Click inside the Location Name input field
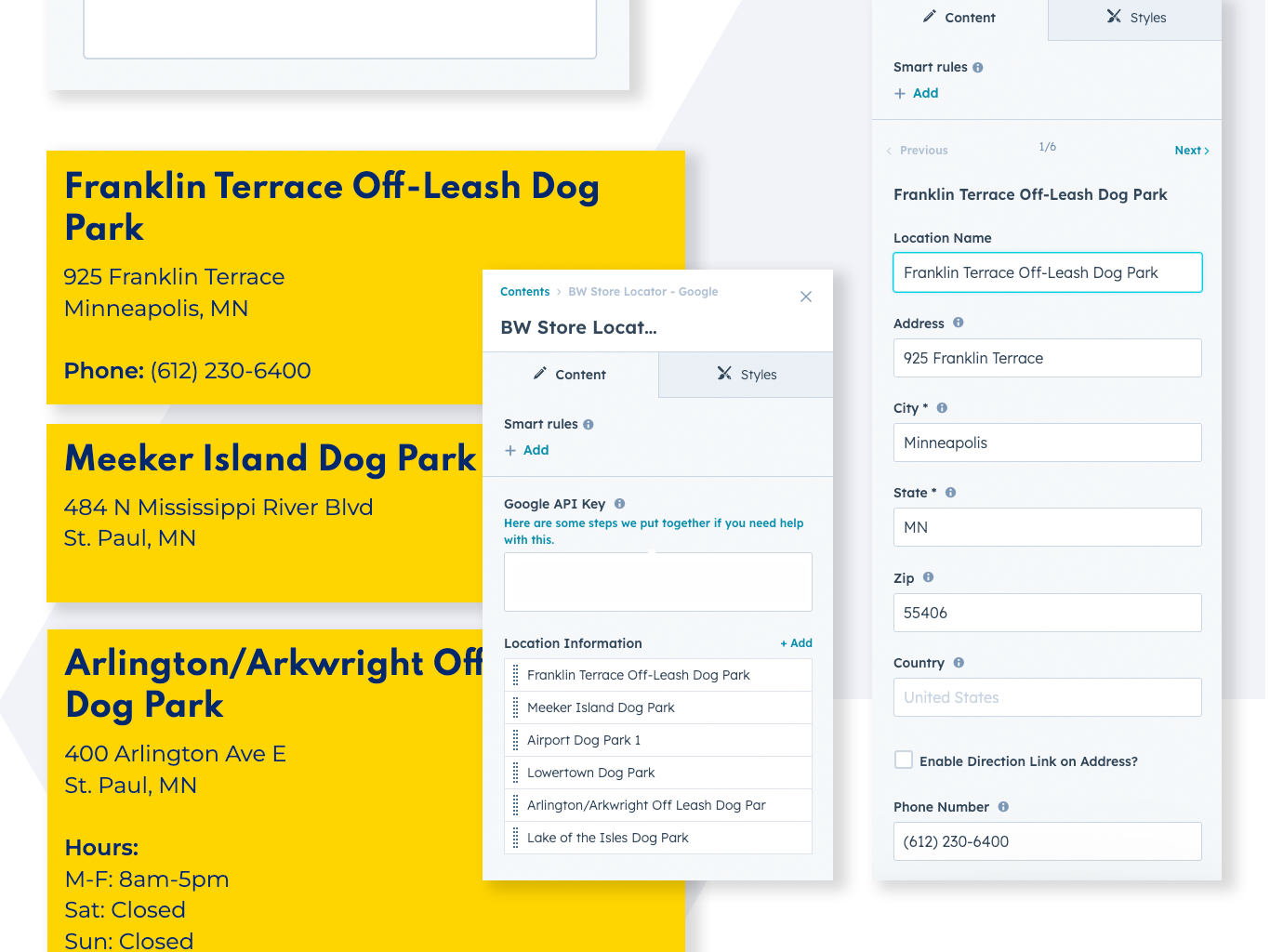 click(1047, 272)
